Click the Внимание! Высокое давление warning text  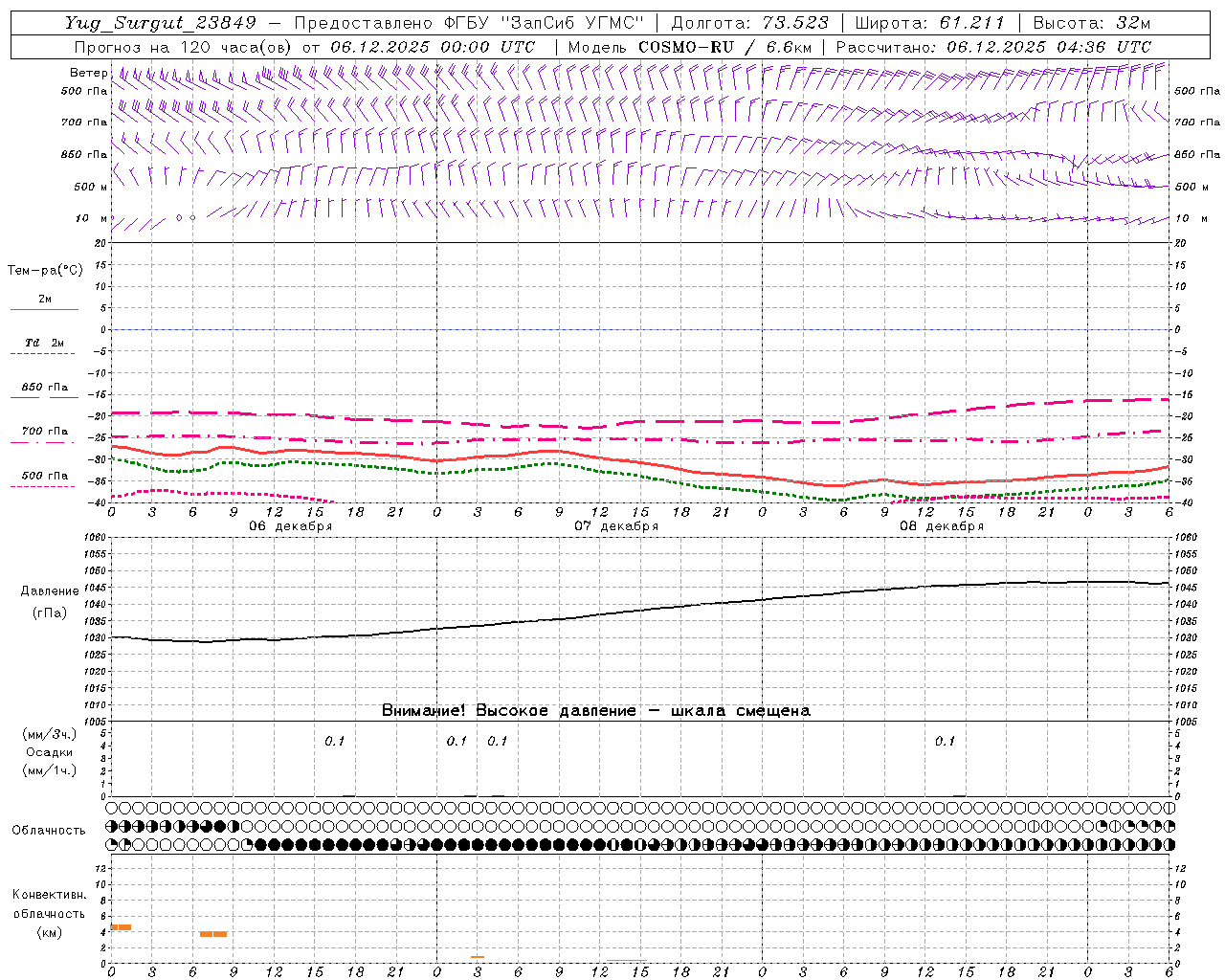[596, 711]
